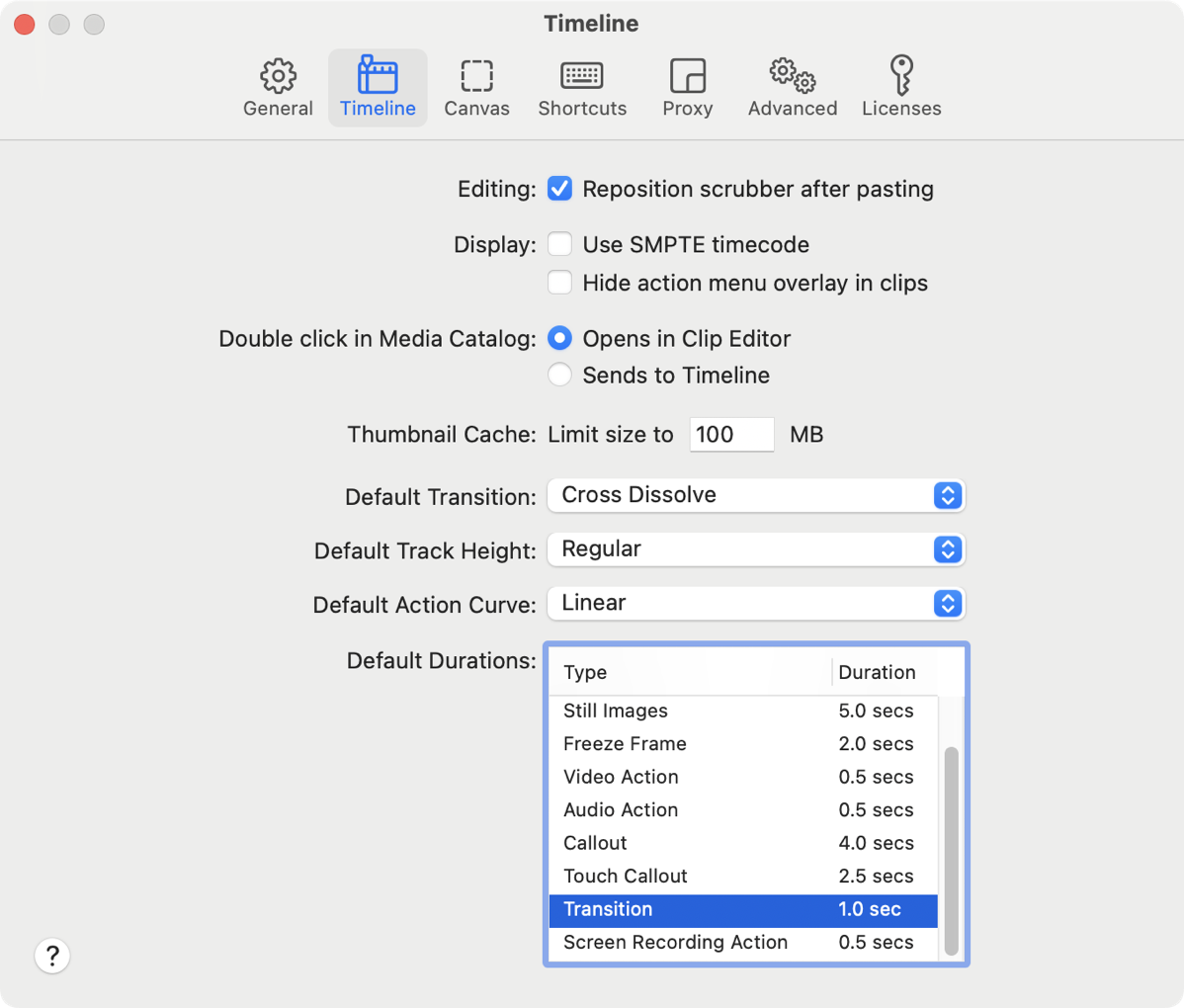Open the Default Action Curve dropdown
Image resolution: width=1184 pixels, height=1008 pixels.
(755, 603)
